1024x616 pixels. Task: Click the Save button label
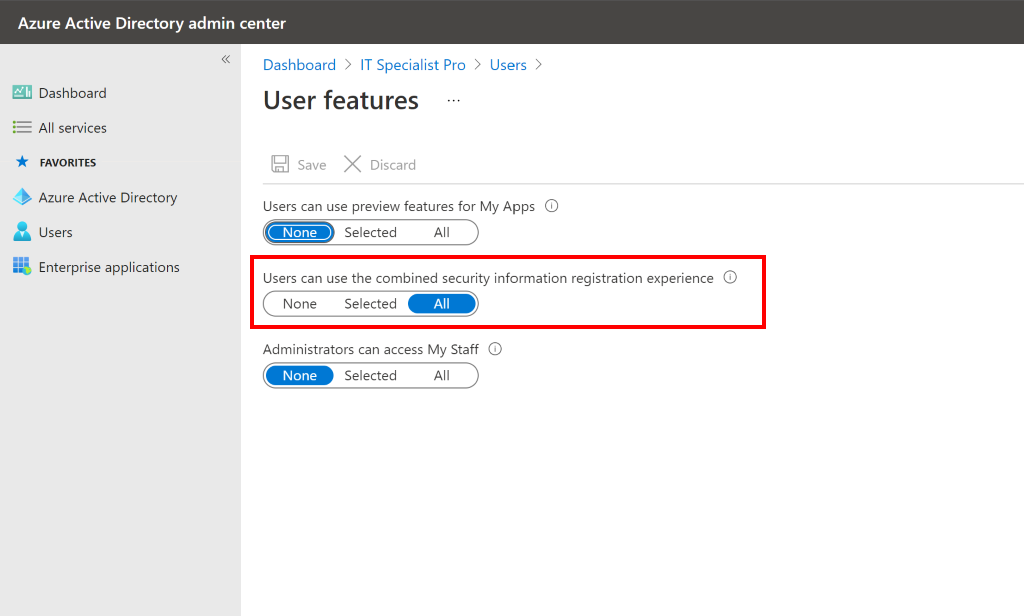(312, 165)
